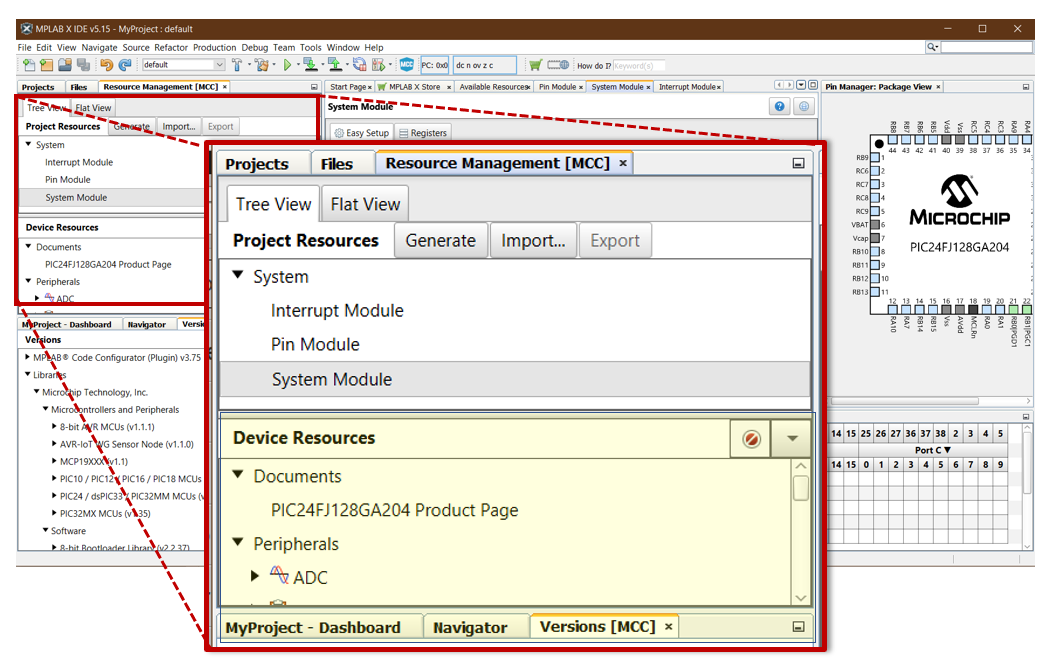Viewport: 1061px width, 665px height.
Task: Click the red circle icon beside Device Resources
Action: (750, 438)
